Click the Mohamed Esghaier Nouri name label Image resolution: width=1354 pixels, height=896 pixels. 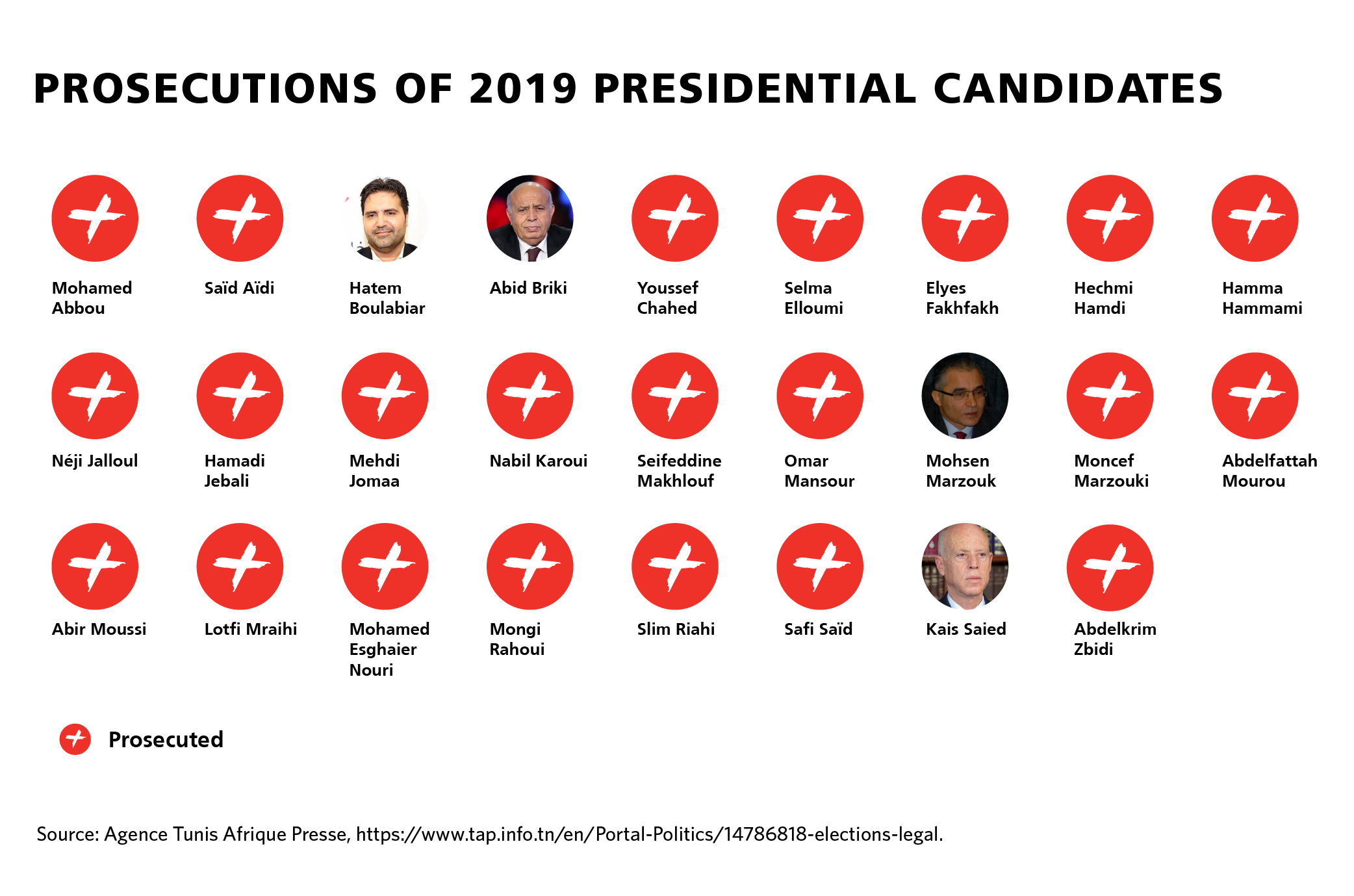[x=389, y=649]
